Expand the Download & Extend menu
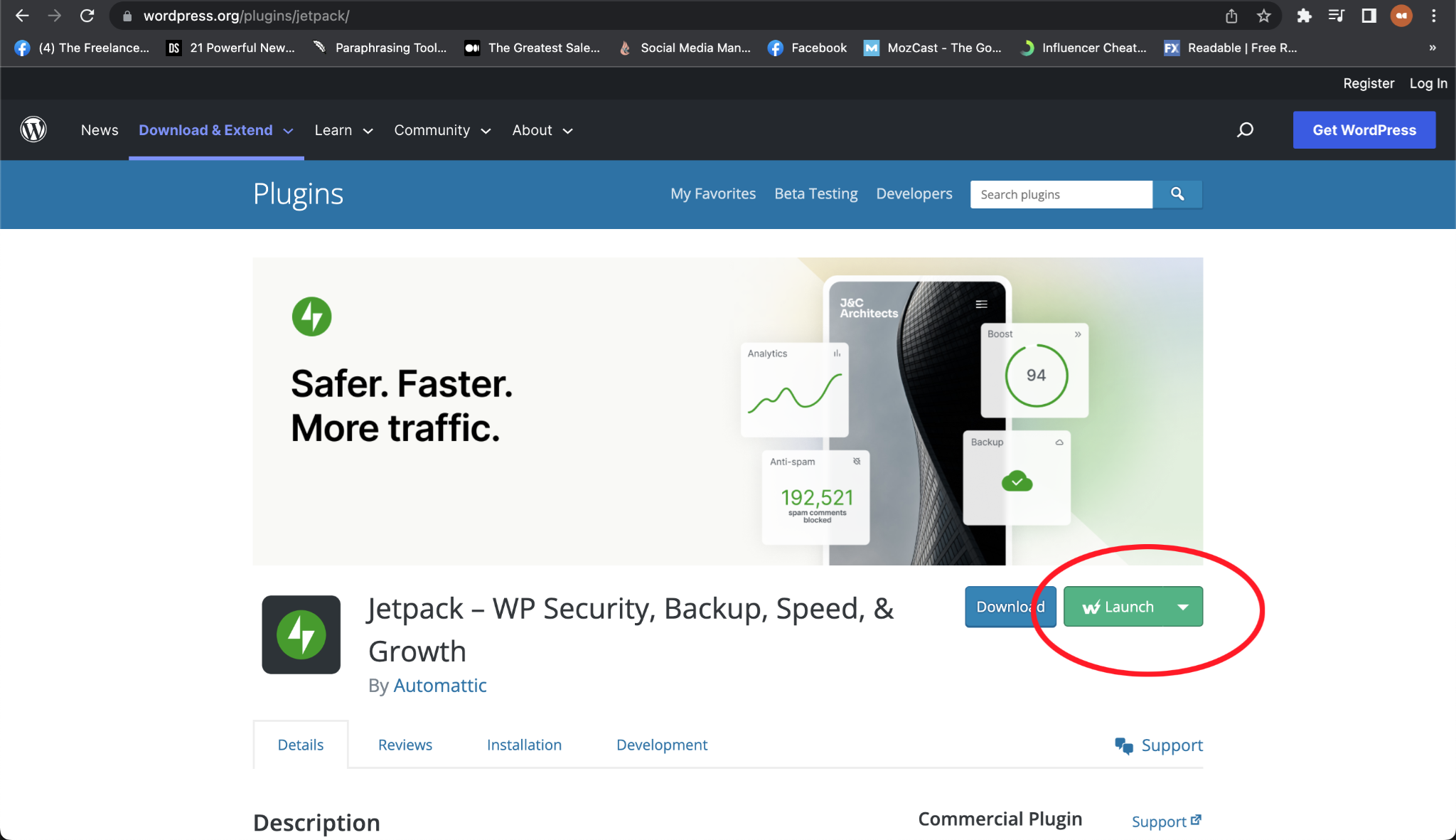This screenshot has width=1456, height=840. 216,130
